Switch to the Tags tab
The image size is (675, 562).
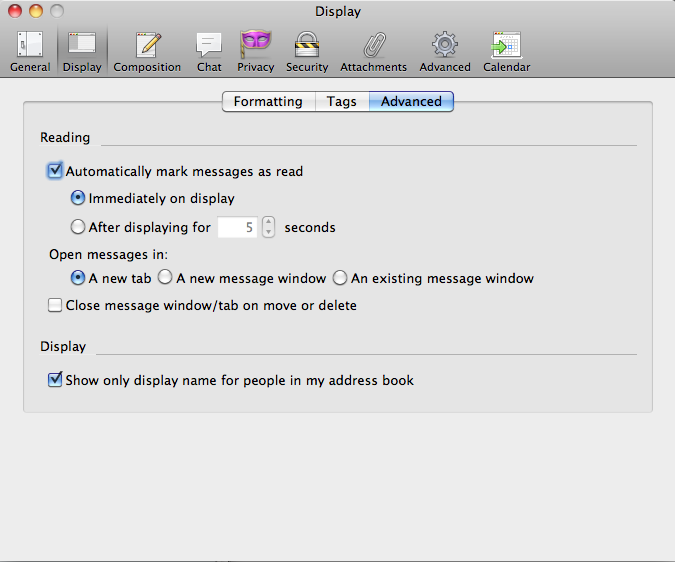point(342,102)
